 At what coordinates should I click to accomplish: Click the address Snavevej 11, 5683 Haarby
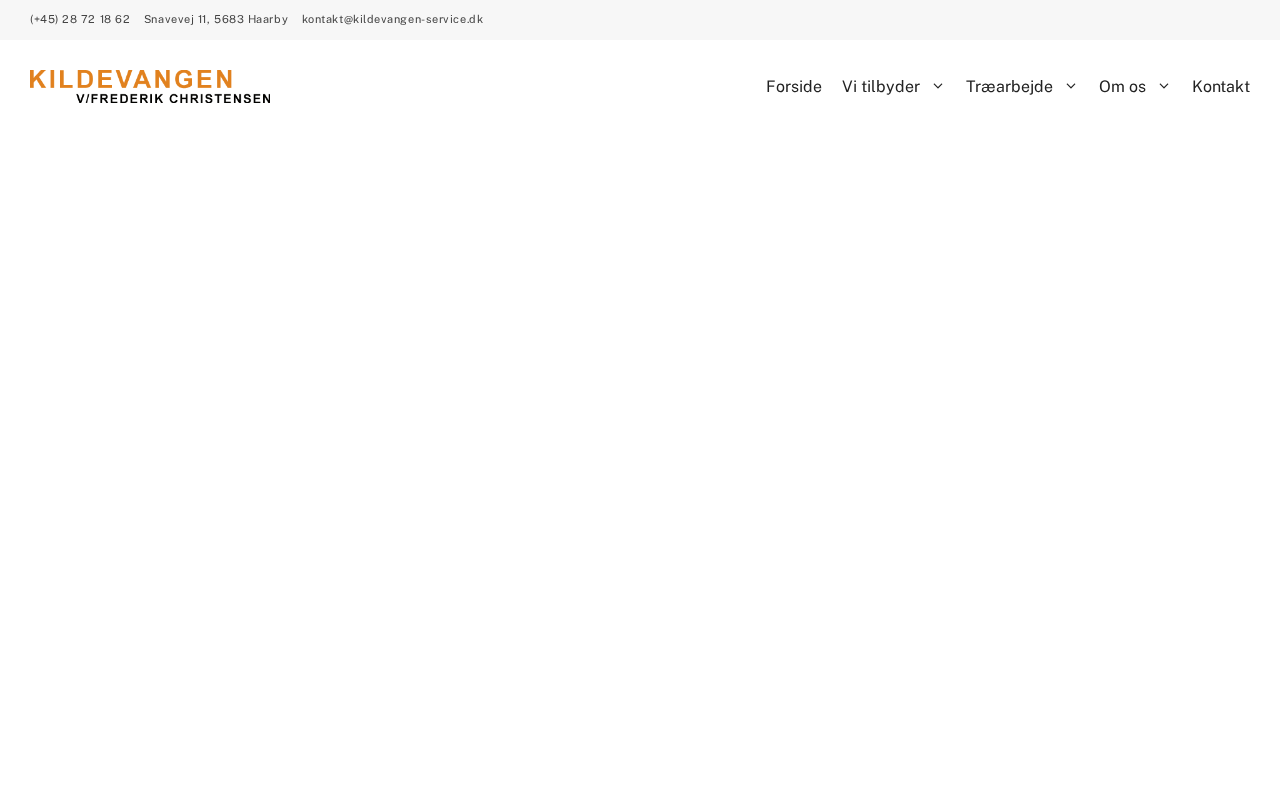tap(216, 19)
